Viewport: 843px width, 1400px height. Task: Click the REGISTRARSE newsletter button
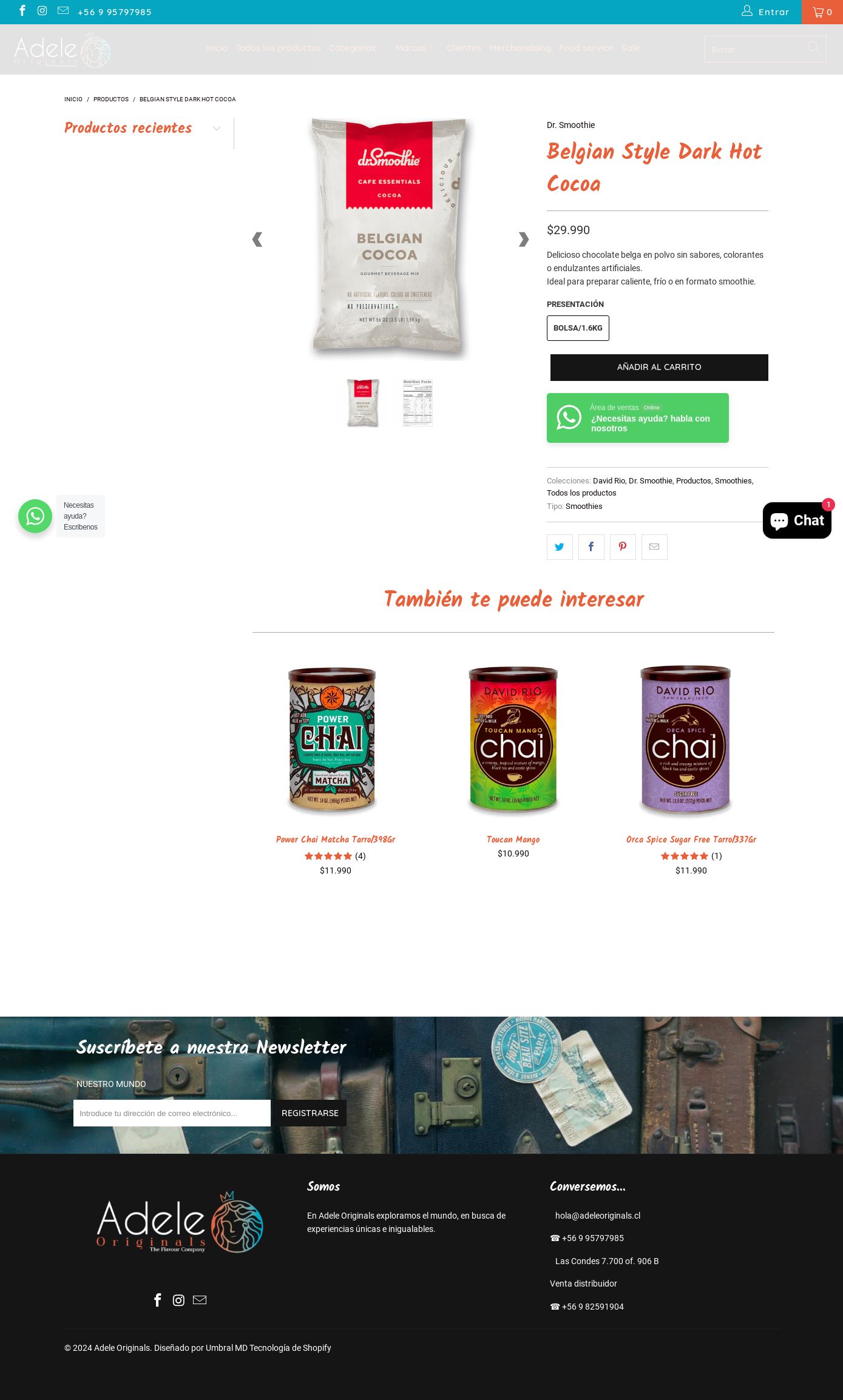point(310,1113)
